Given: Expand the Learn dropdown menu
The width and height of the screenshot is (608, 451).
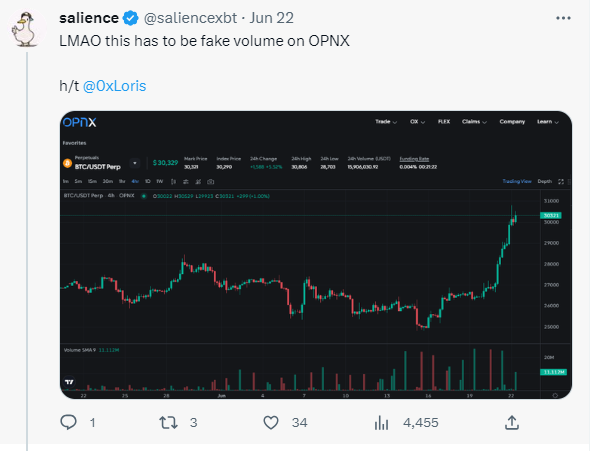Looking at the screenshot, I should [x=547, y=121].
